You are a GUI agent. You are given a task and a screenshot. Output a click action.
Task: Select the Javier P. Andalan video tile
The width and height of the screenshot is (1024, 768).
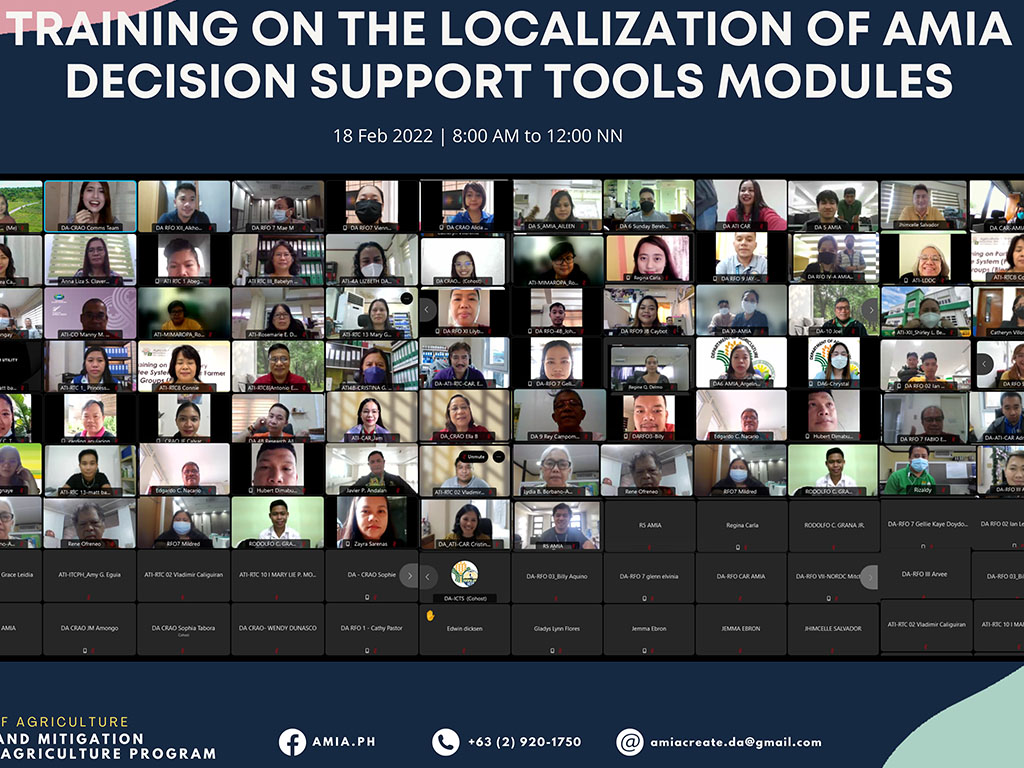coord(372,470)
